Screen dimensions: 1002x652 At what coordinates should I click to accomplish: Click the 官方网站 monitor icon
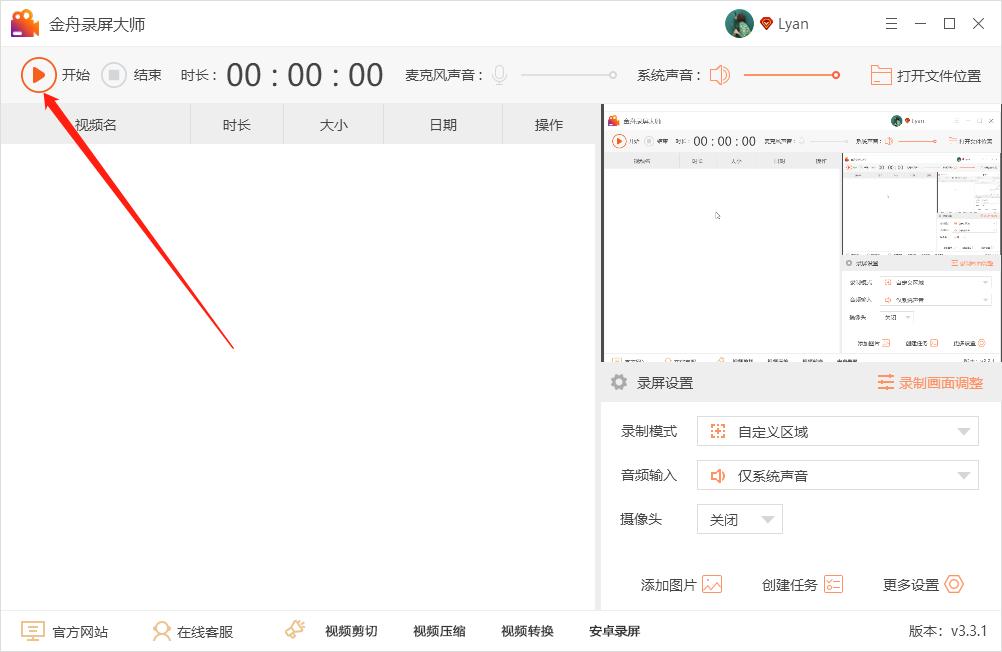point(33,630)
